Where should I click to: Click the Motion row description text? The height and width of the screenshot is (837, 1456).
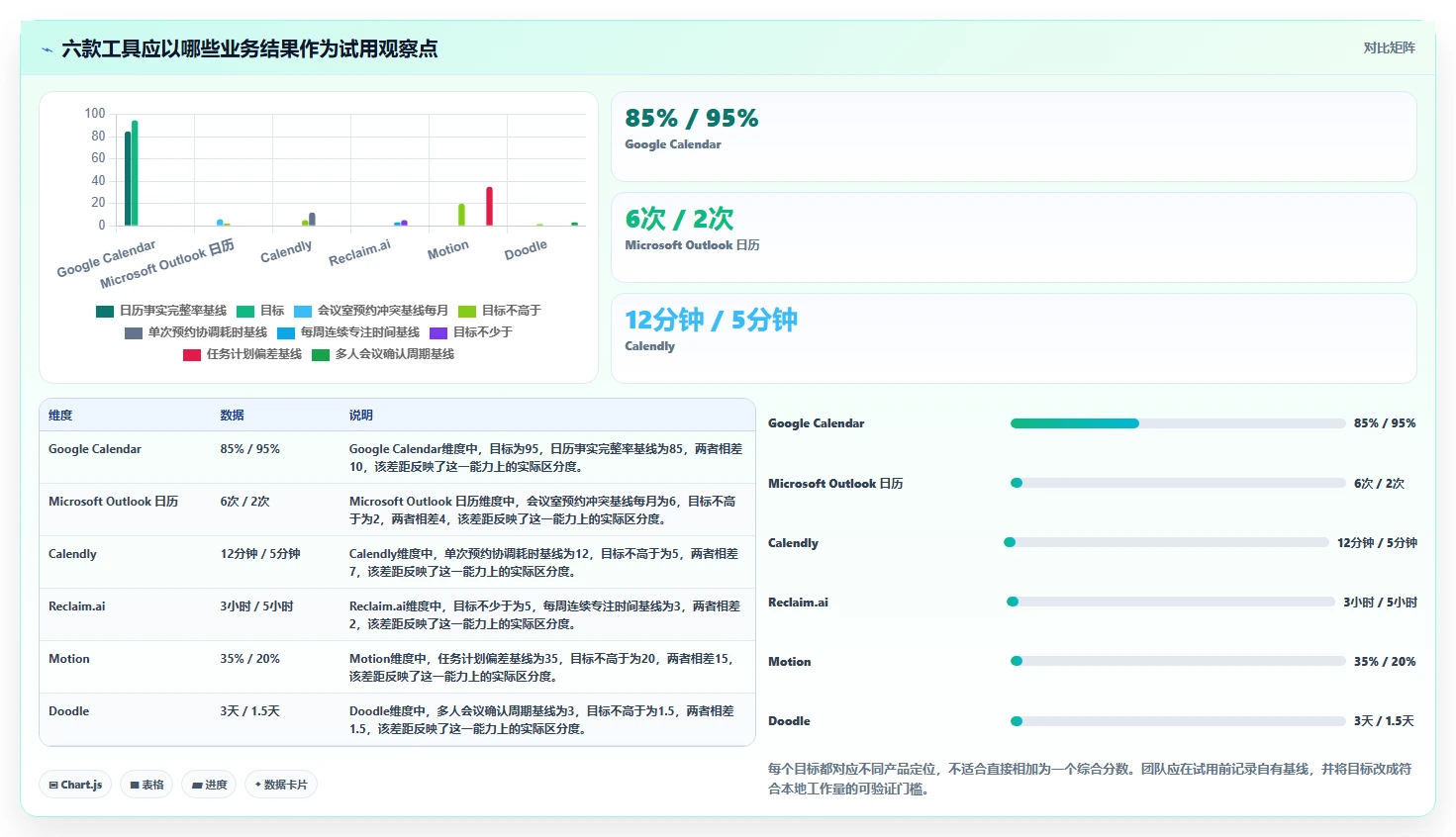pos(542,668)
